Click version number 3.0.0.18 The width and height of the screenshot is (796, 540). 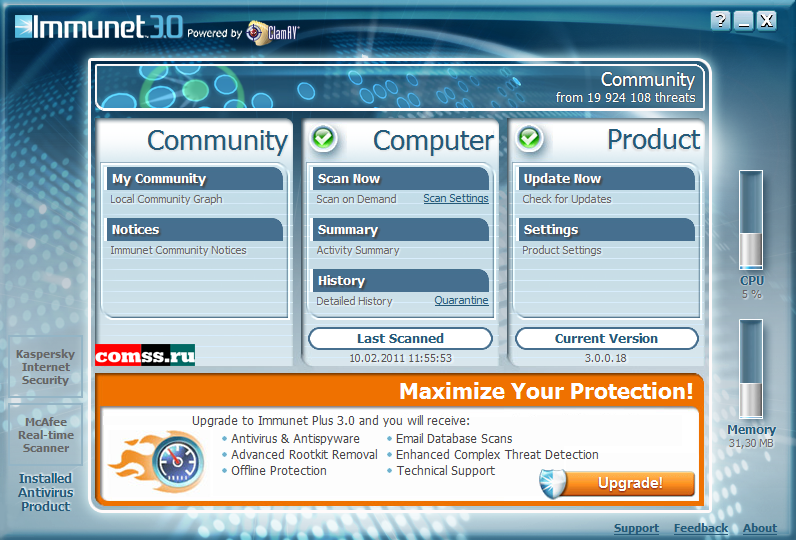click(606, 358)
